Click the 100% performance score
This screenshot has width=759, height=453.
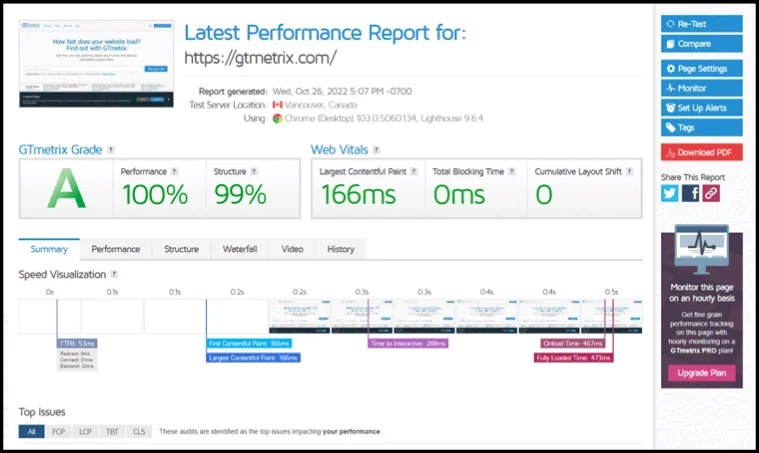point(155,195)
